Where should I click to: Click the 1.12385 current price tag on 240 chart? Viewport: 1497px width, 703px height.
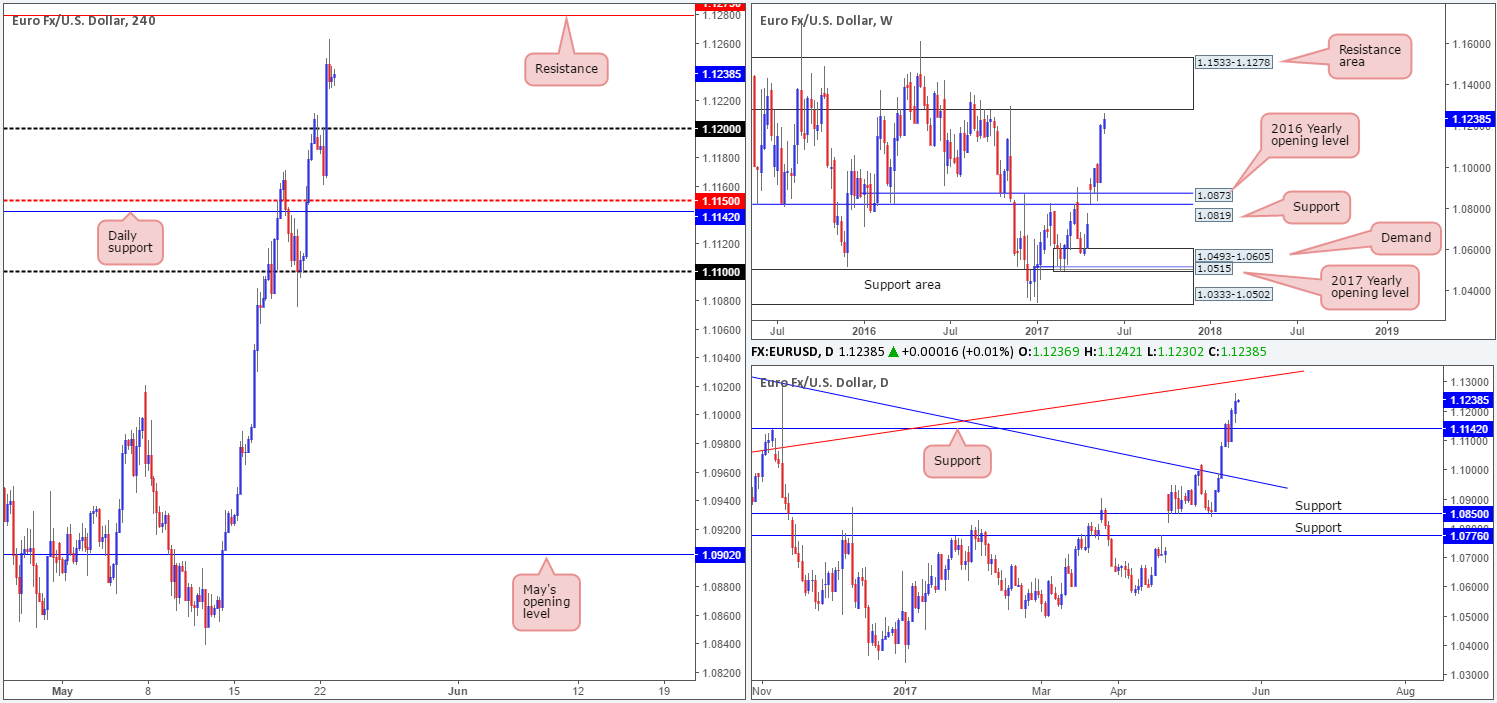tap(719, 73)
